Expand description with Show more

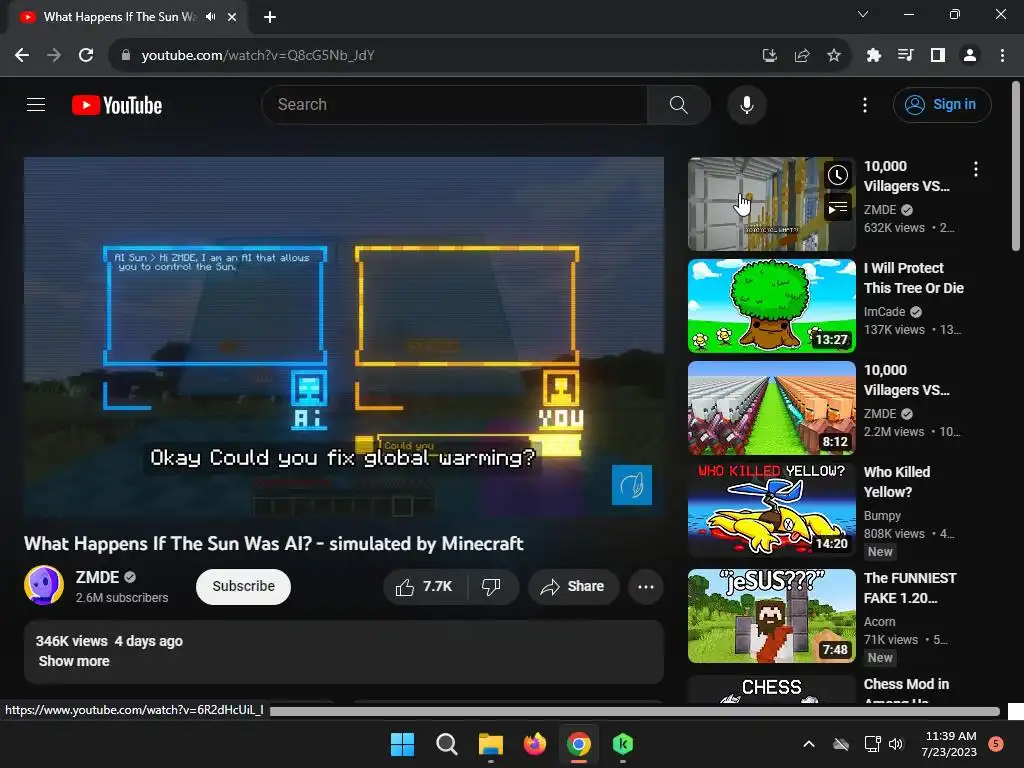coord(74,661)
